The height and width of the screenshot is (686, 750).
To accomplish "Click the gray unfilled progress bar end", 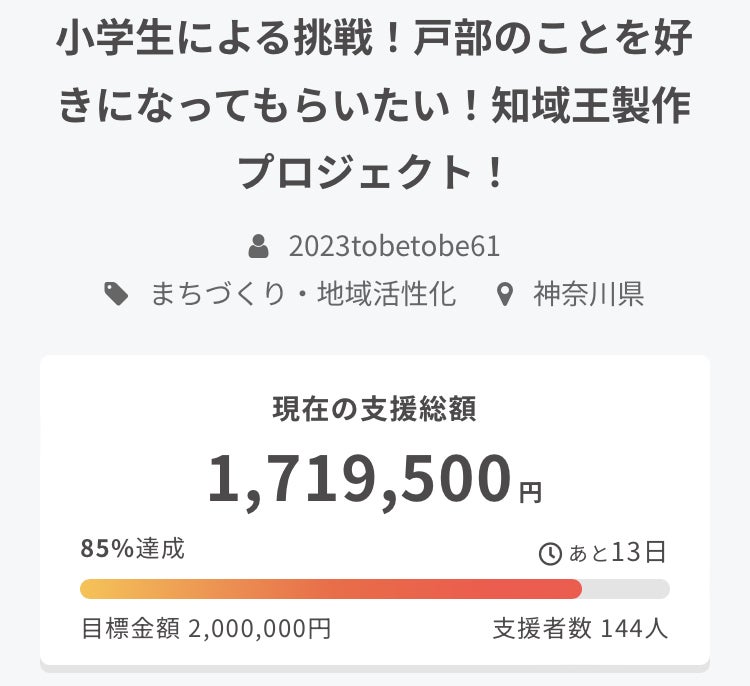I will pos(626,589).
